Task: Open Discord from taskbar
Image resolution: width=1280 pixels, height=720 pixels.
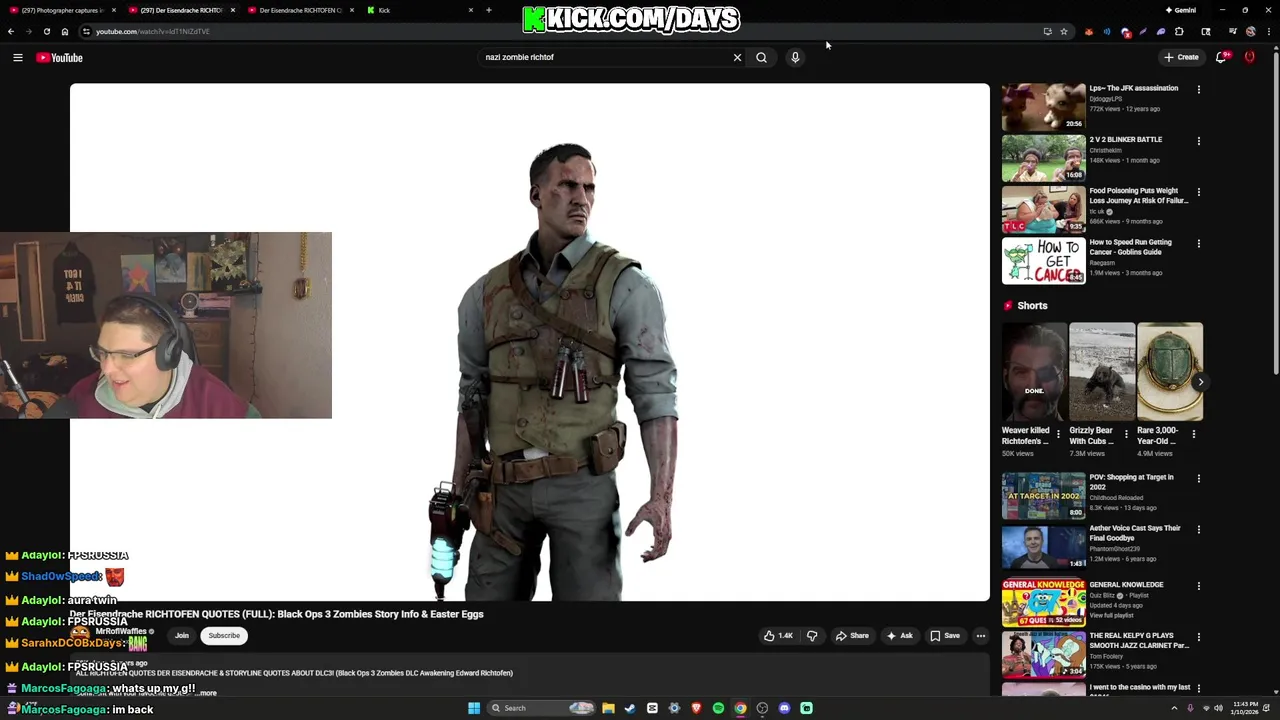Action: pyautogui.click(x=784, y=708)
